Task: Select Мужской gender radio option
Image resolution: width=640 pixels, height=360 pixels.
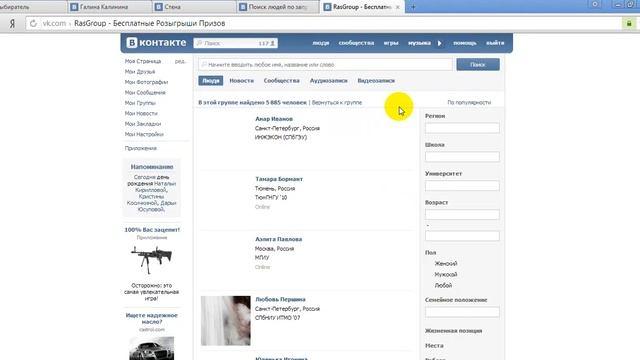Action: 446,275
